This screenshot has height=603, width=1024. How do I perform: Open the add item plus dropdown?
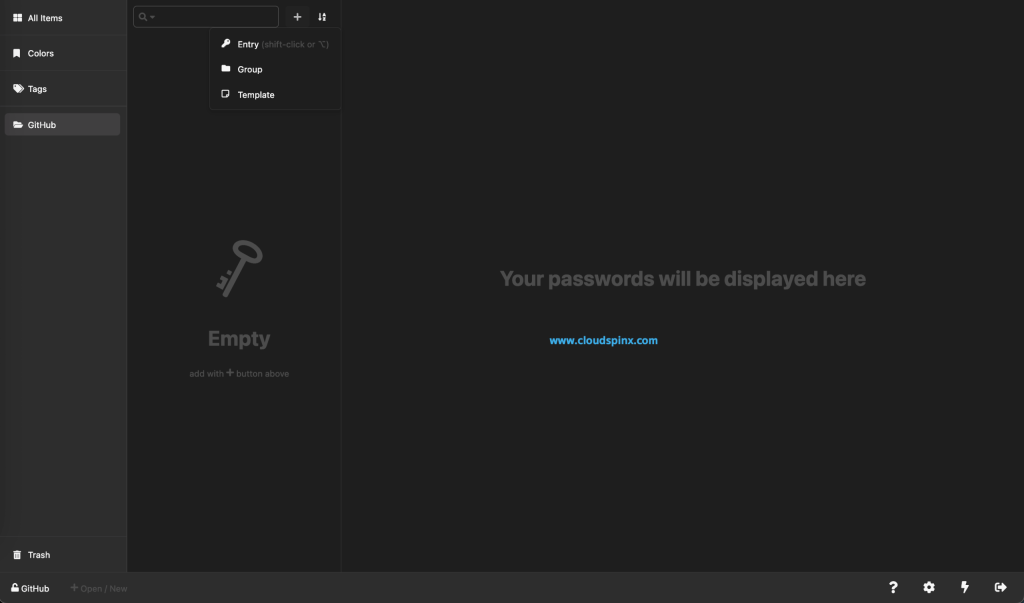pyautogui.click(x=297, y=16)
